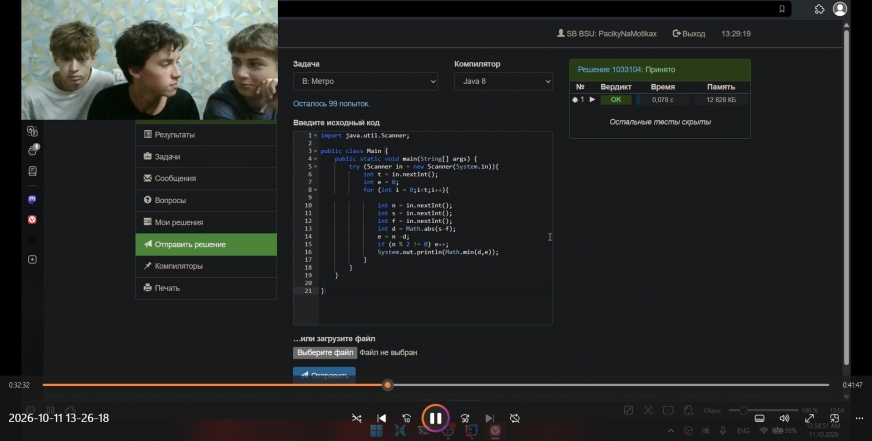Open the Компилятор dropdown (Java 8)
872x441 pixels.
pos(503,81)
